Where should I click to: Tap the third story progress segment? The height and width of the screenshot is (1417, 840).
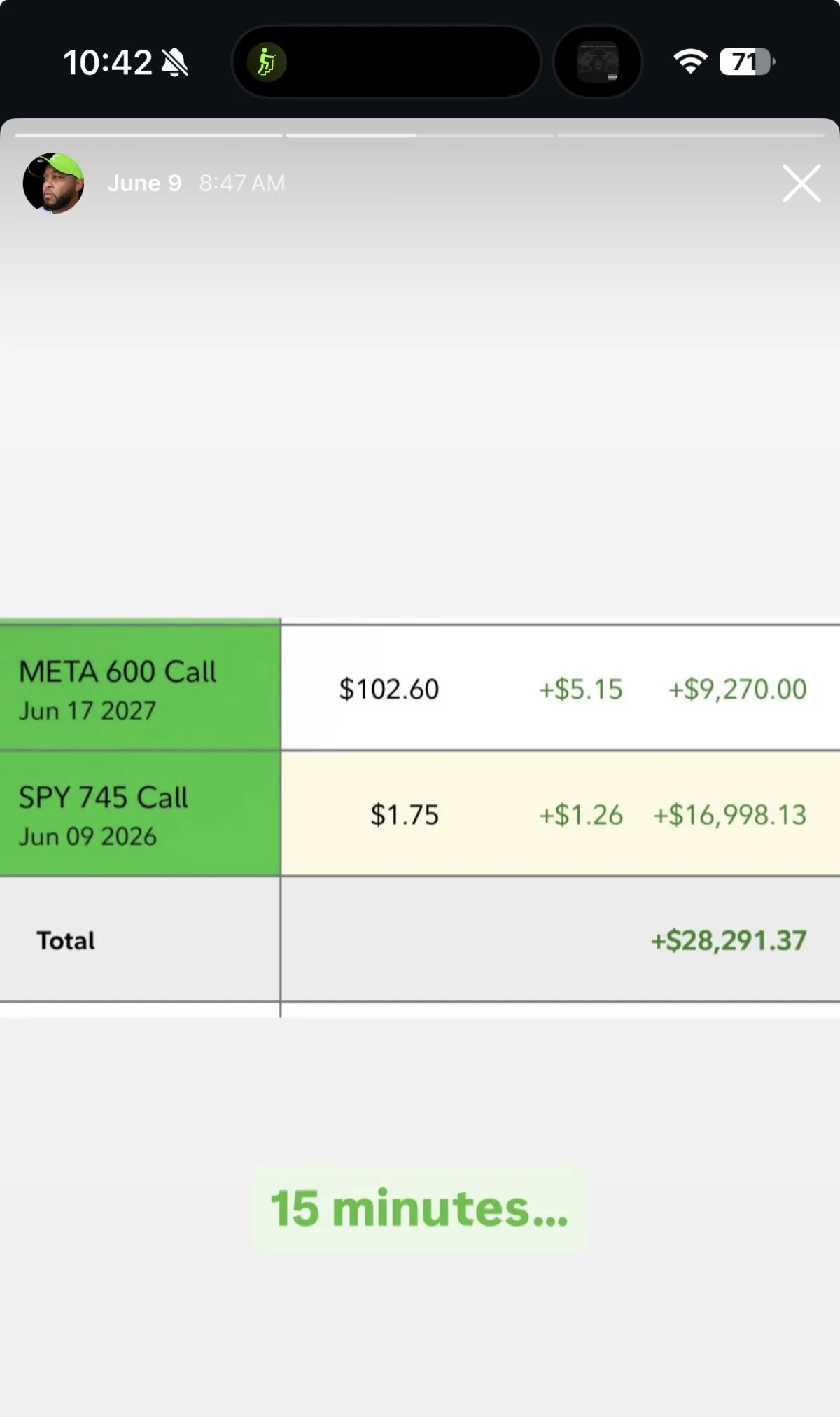tap(691, 135)
